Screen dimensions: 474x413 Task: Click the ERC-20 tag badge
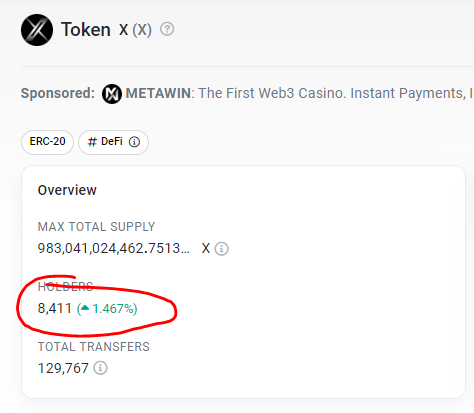pos(47,142)
